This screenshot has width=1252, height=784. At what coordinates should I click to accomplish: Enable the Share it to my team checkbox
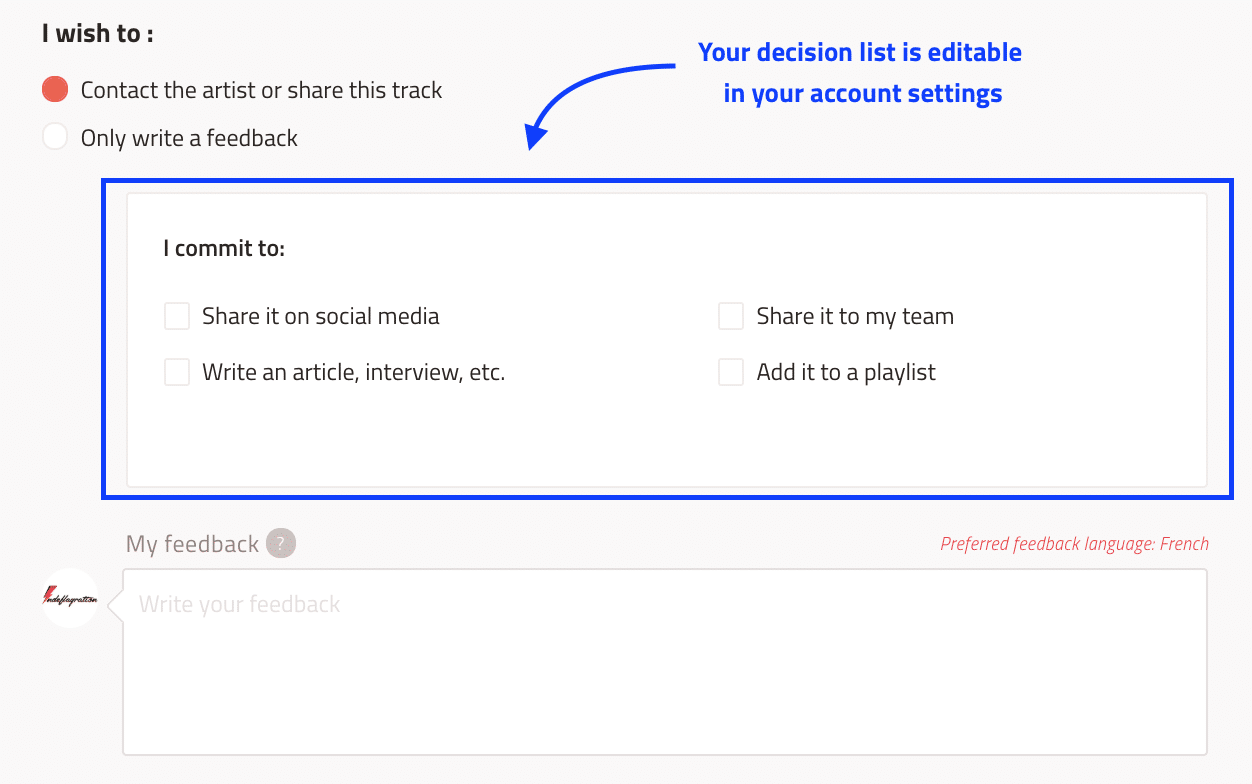click(x=731, y=316)
